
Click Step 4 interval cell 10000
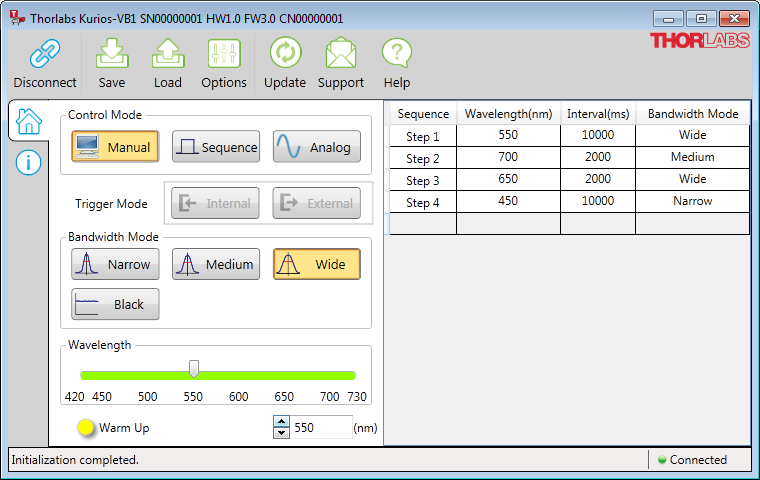click(x=598, y=201)
